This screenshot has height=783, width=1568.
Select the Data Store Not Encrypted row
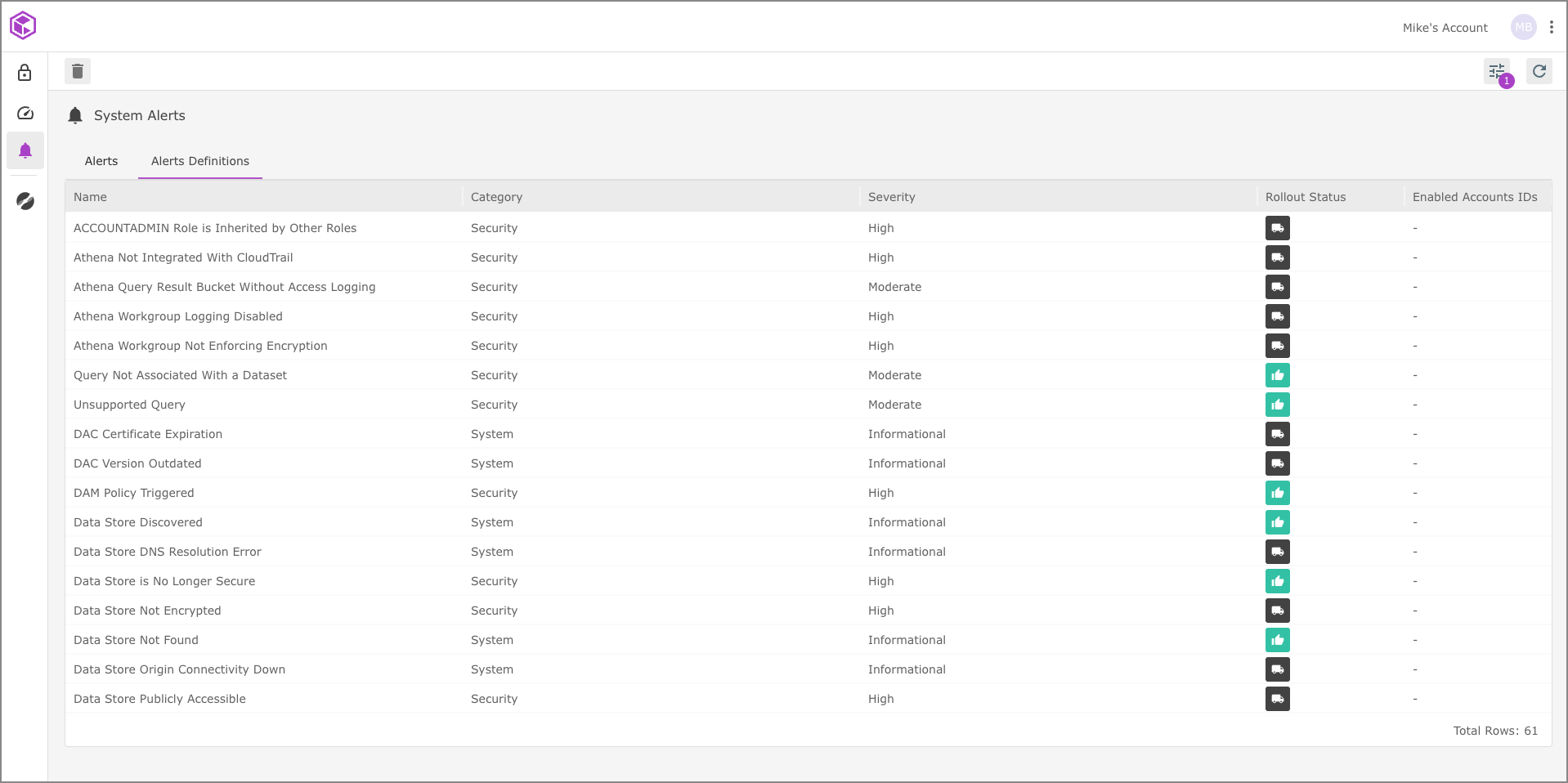[147, 611]
